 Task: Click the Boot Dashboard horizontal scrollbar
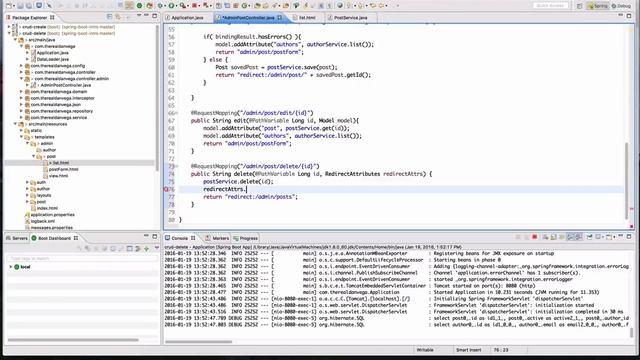coord(73,340)
